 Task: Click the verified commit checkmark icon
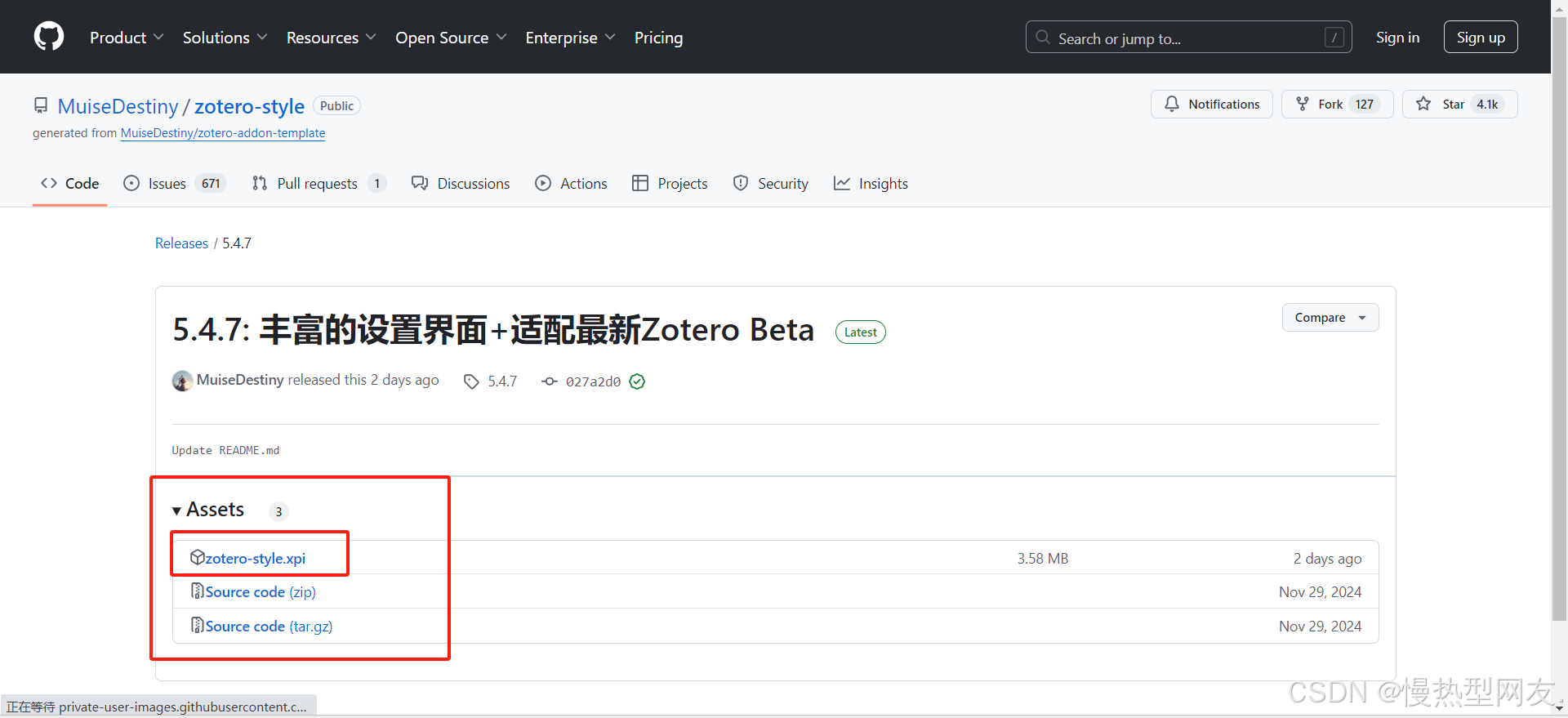coord(637,381)
